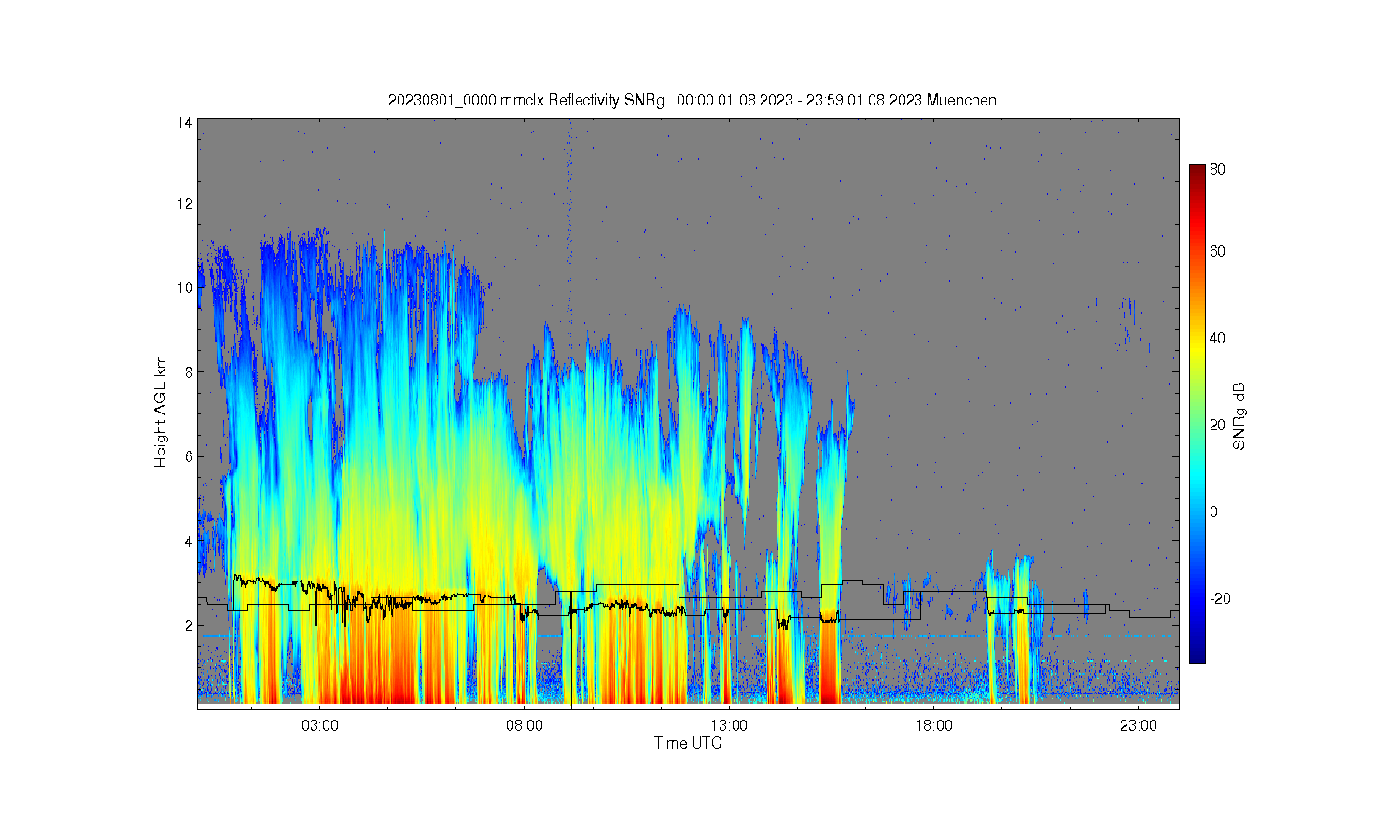1400x840 pixels.
Task: Click the height tick label 10
Action: point(185,287)
